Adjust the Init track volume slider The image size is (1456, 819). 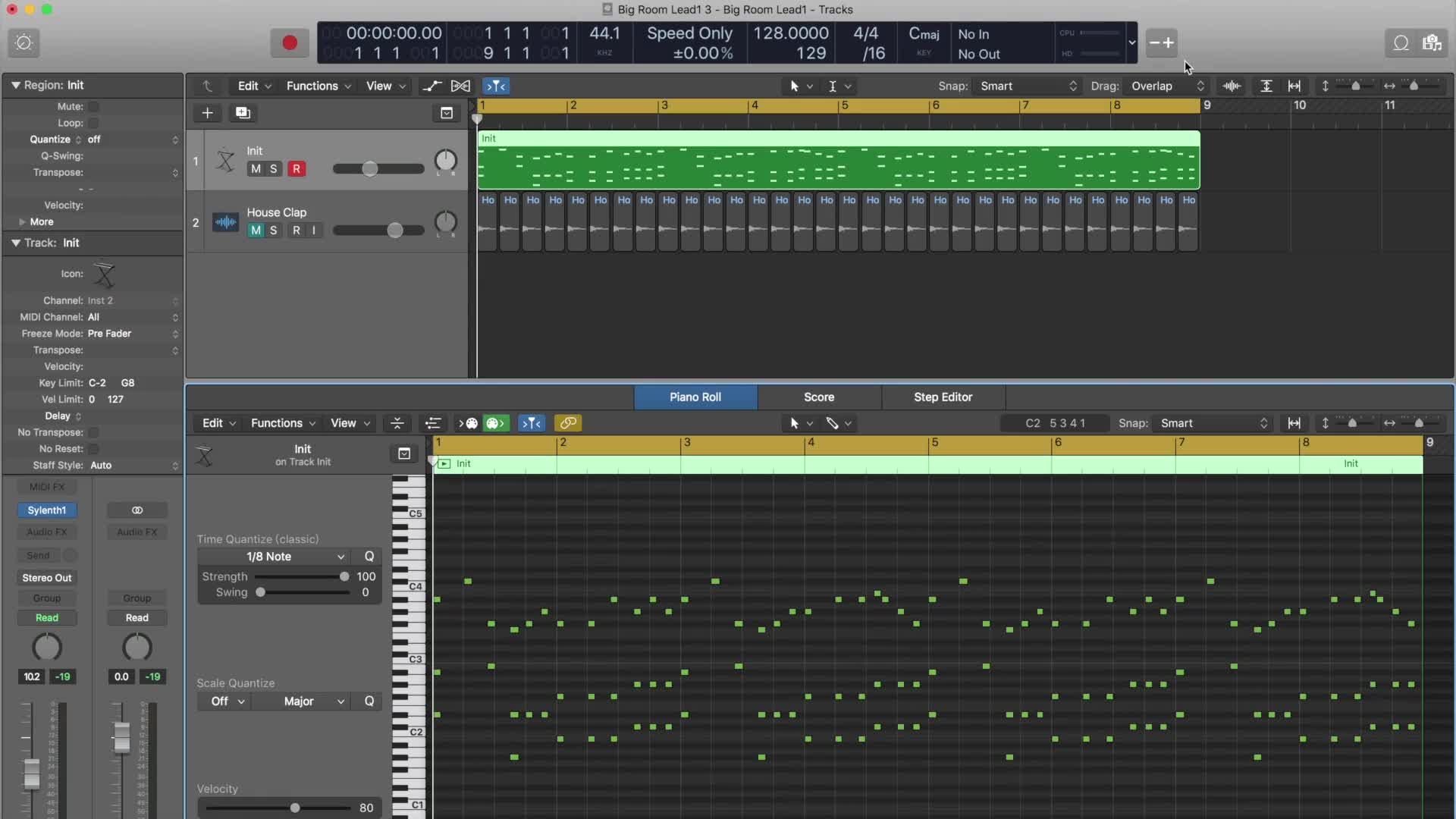click(369, 169)
